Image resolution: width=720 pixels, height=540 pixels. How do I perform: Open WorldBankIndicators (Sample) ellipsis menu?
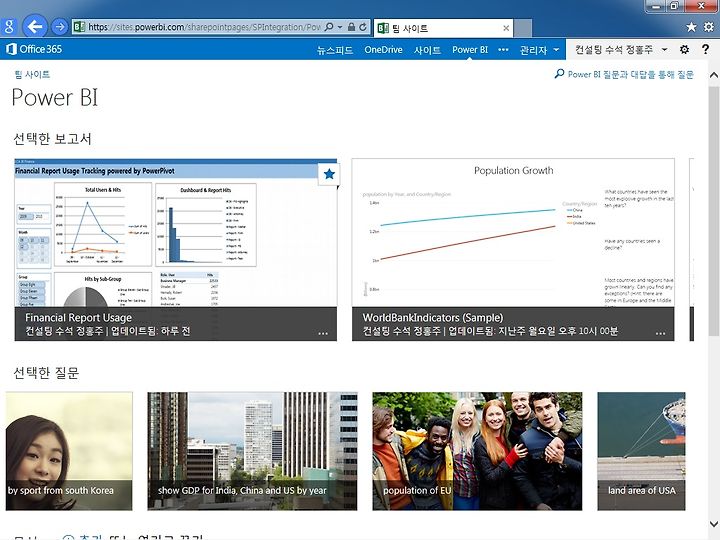point(660,333)
